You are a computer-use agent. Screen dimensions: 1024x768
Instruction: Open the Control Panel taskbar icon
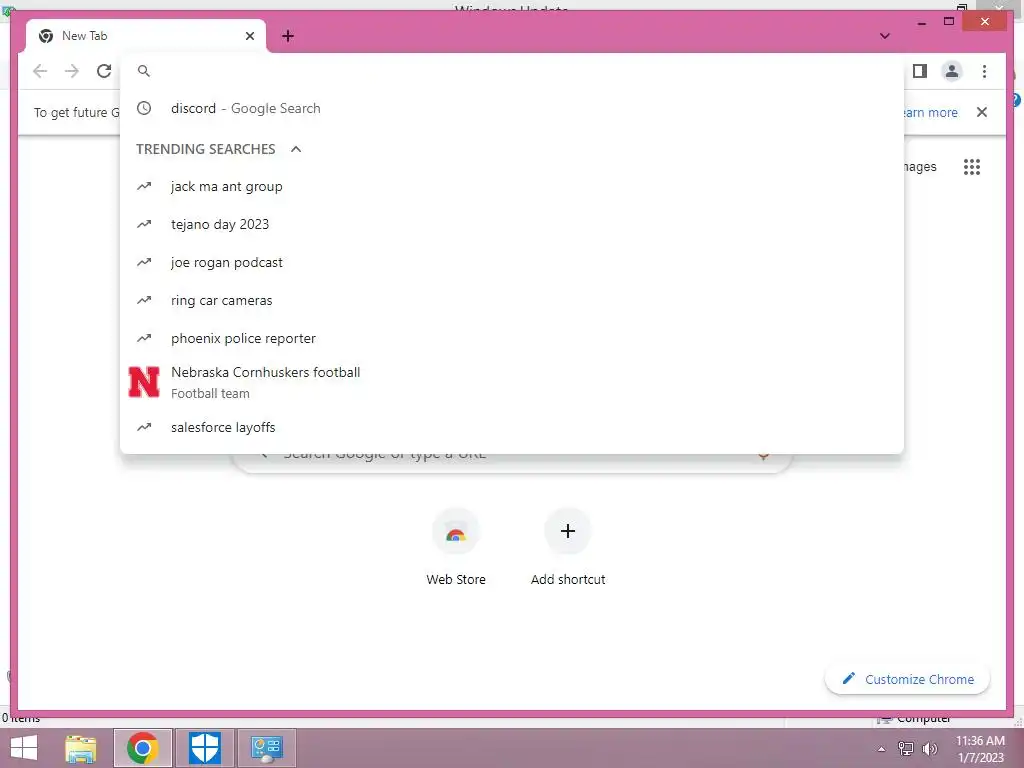pos(266,748)
